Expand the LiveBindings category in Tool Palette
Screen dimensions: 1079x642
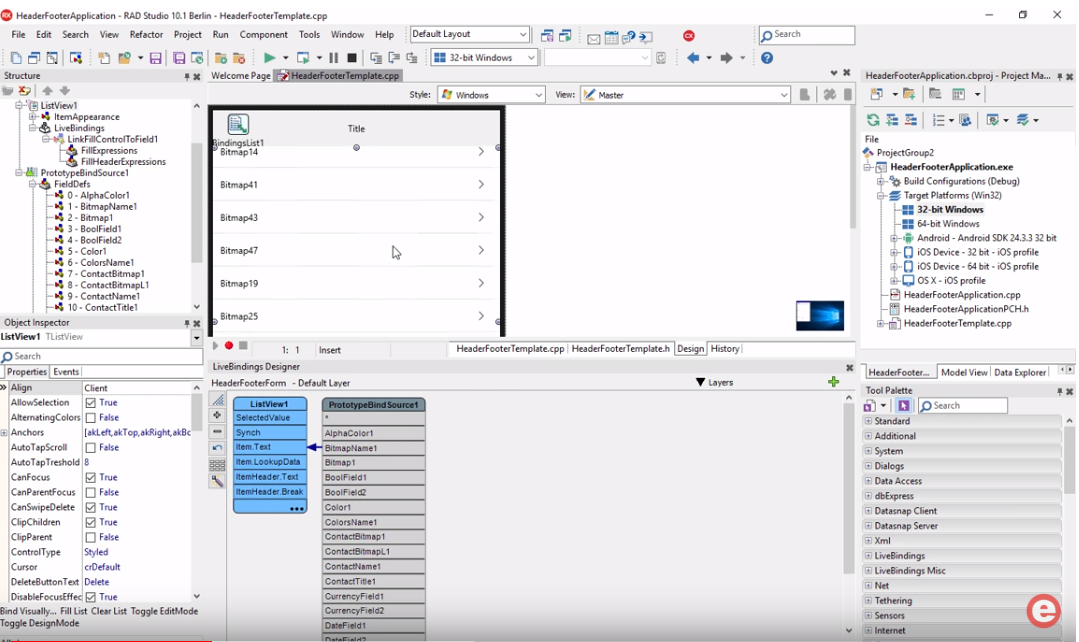[x=868, y=556]
